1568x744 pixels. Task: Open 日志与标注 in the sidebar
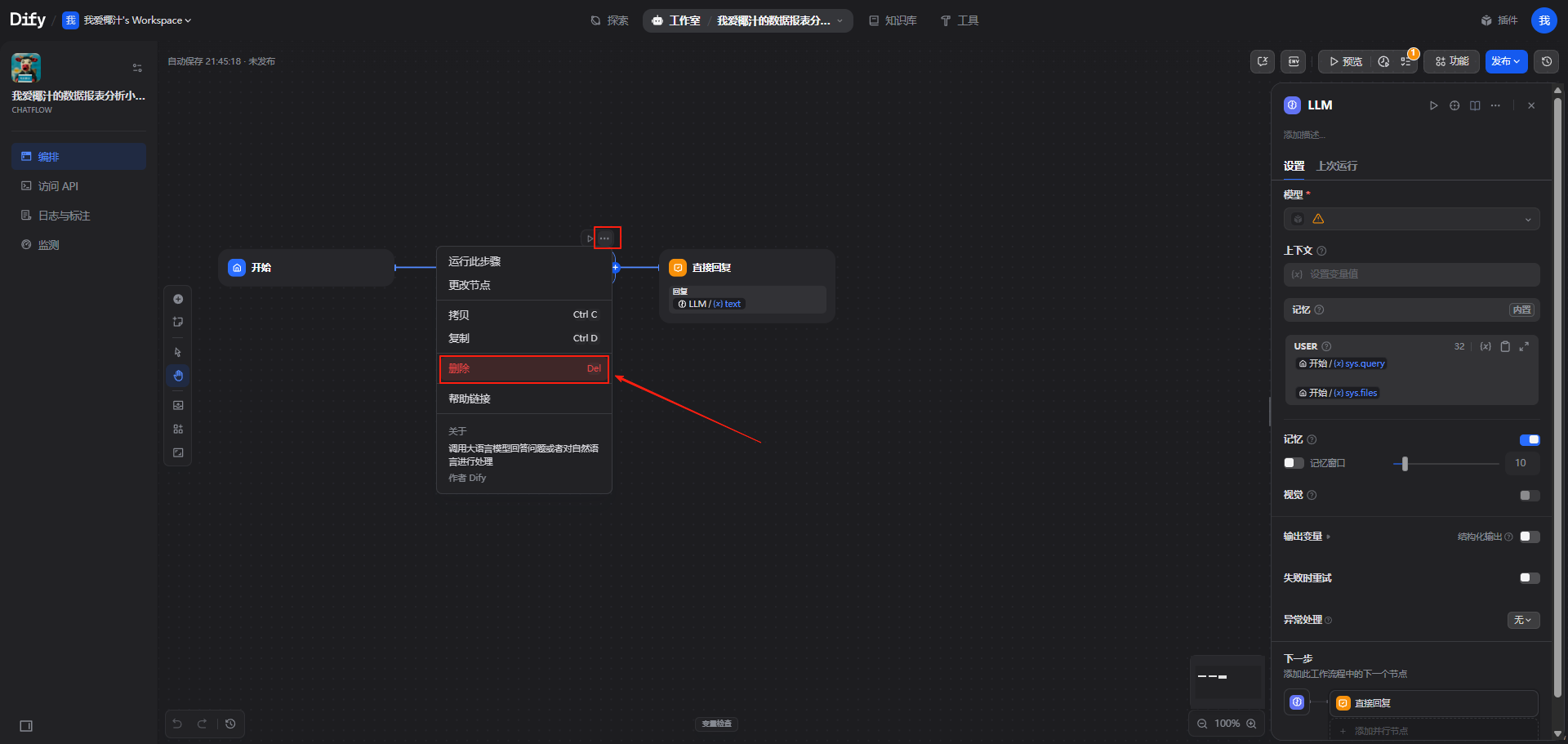coord(78,216)
